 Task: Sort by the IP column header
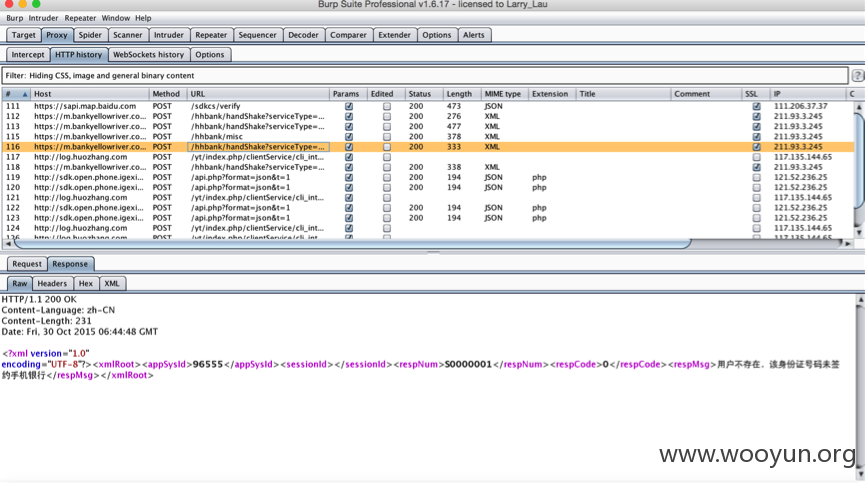pos(808,94)
